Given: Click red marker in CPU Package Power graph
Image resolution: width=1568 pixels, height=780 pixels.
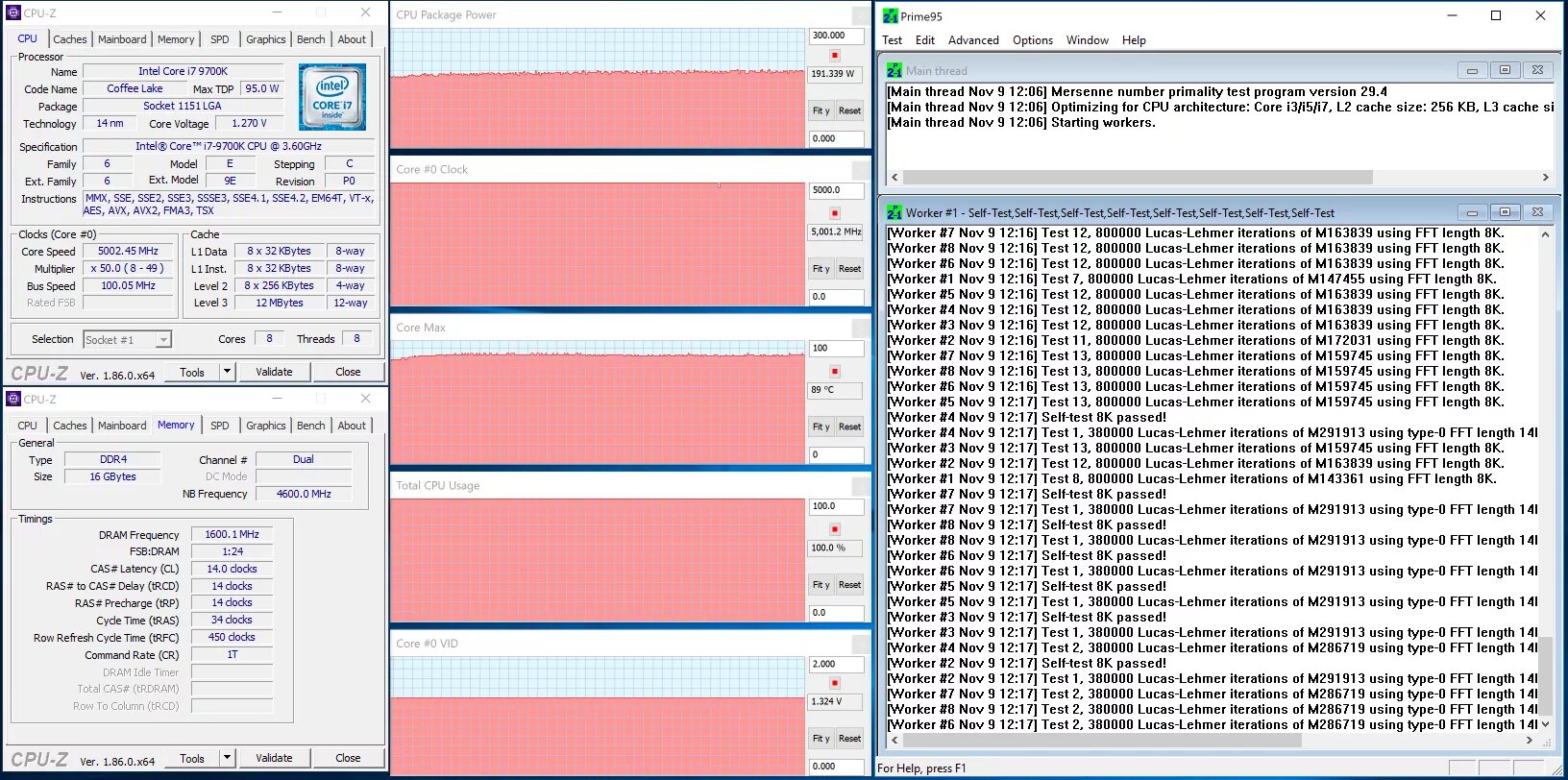Looking at the screenshot, I should tap(835, 56).
